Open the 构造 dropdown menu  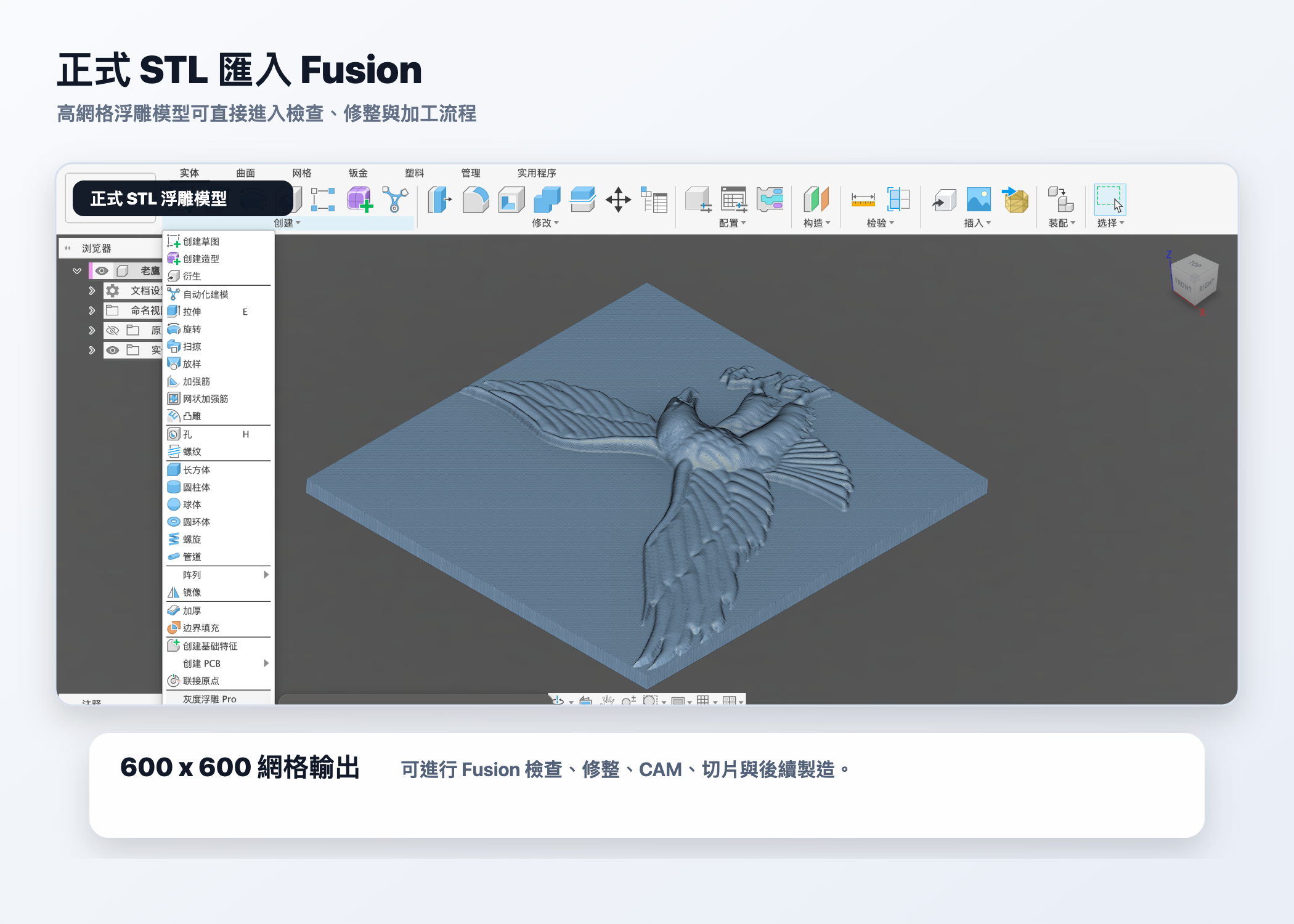(x=816, y=223)
